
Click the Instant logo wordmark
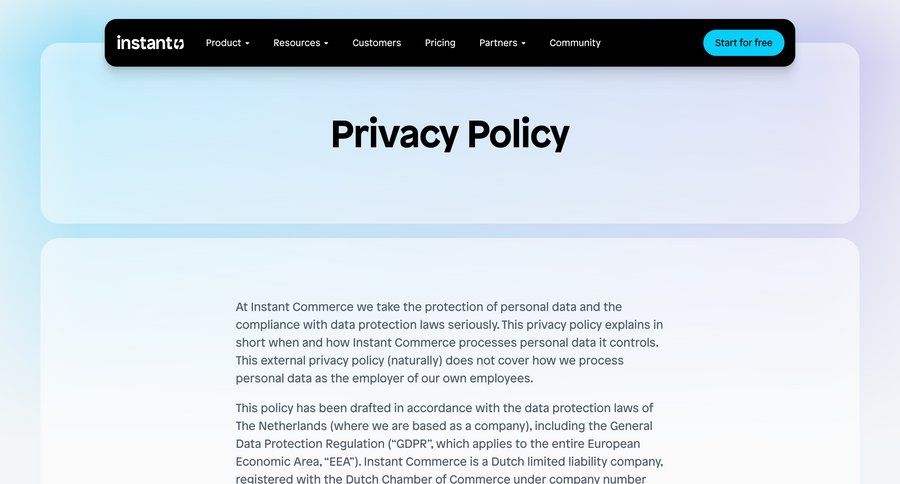pyautogui.click(x=144, y=43)
